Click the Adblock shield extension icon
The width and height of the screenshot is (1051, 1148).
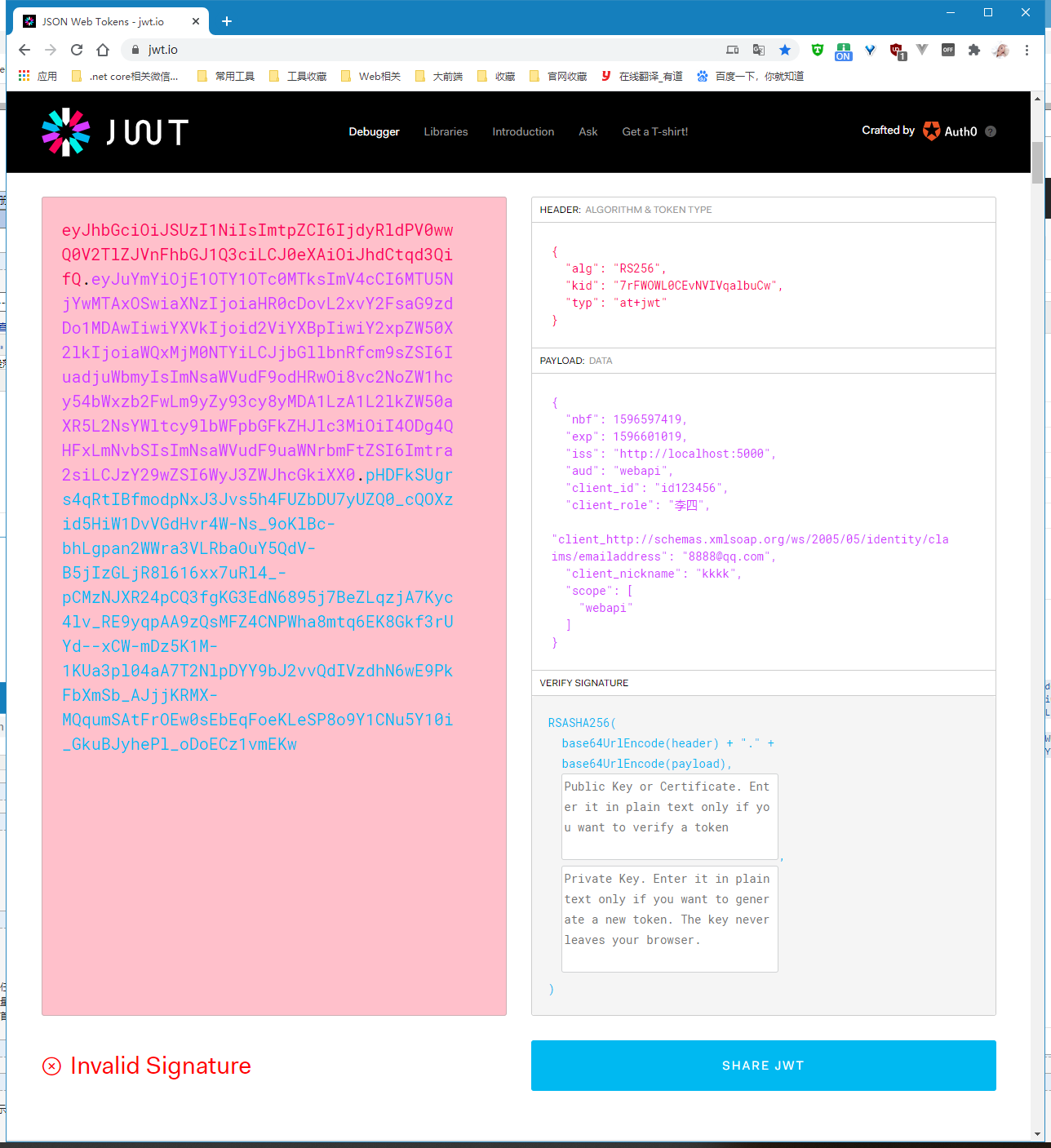click(817, 50)
